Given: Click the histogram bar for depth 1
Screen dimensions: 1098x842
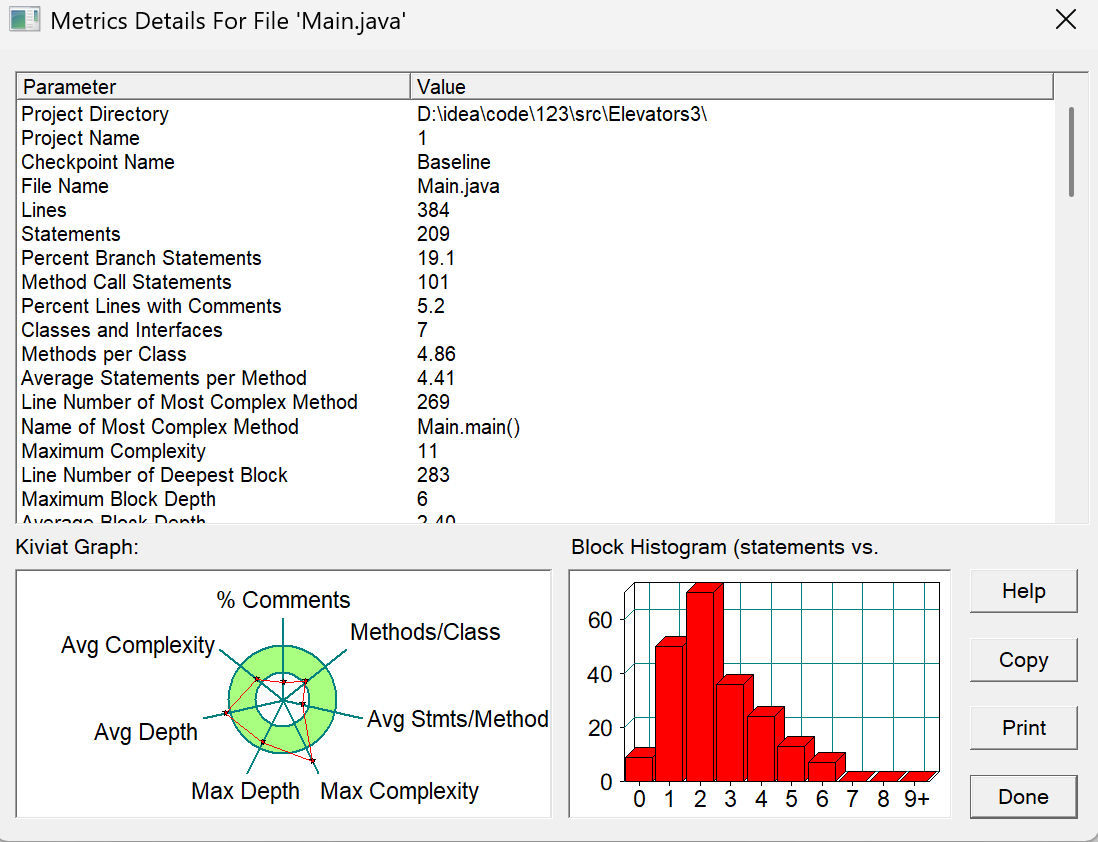Looking at the screenshot, I should 670,713.
